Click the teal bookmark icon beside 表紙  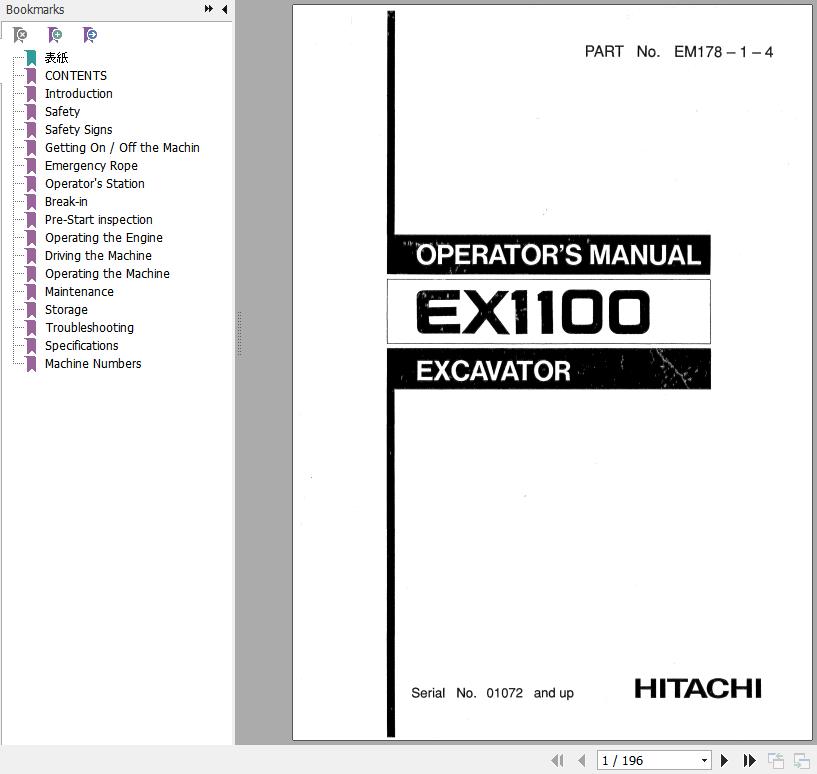click(x=31, y=58)
